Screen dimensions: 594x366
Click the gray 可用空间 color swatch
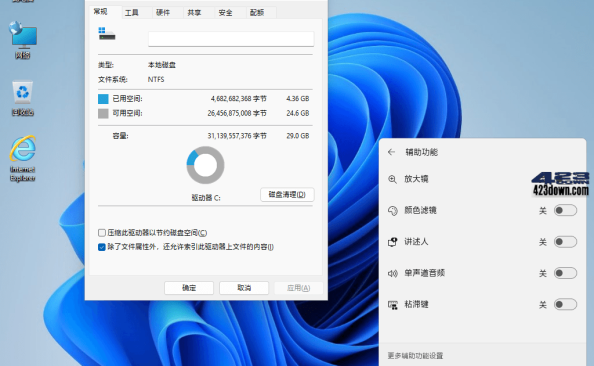(x=103, y=113)
